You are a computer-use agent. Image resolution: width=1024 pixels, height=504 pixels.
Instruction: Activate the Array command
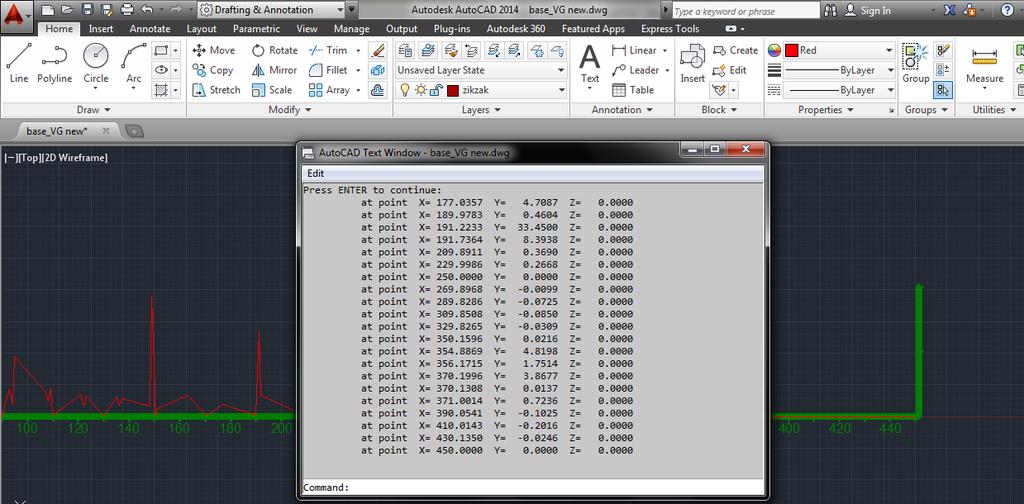[x=330, y=90]
